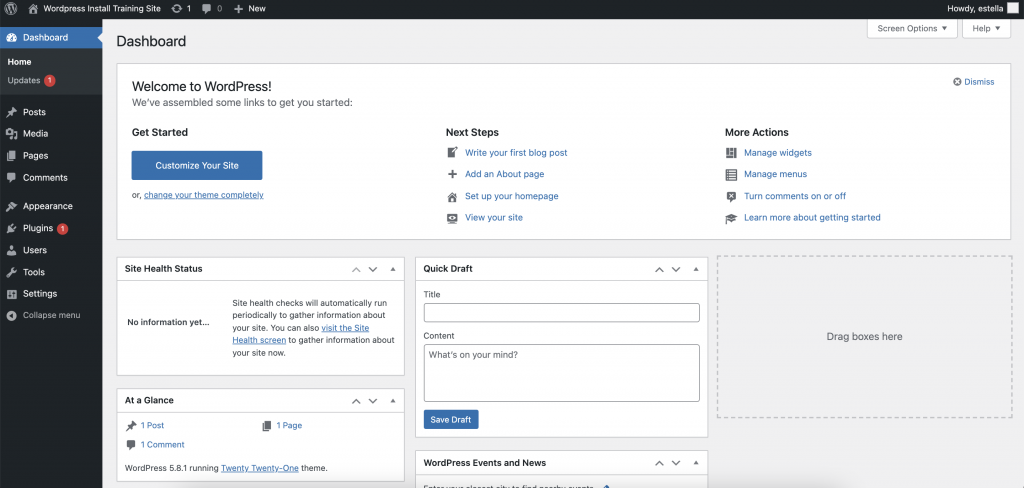Open the 1 Page link in At a Glance
1024x488 pixels.
tap(289, 425)
